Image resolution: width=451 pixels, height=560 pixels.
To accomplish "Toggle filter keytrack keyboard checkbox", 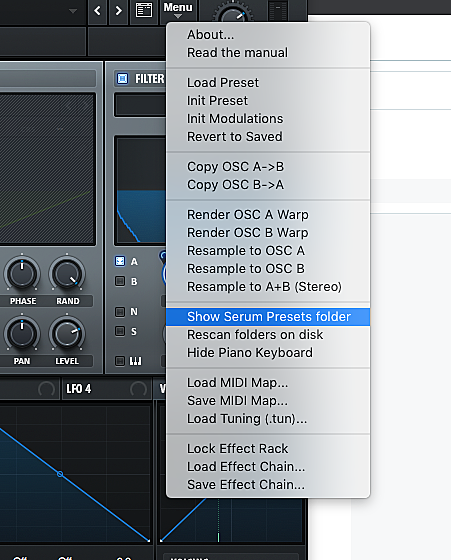I will click(120, 361).
